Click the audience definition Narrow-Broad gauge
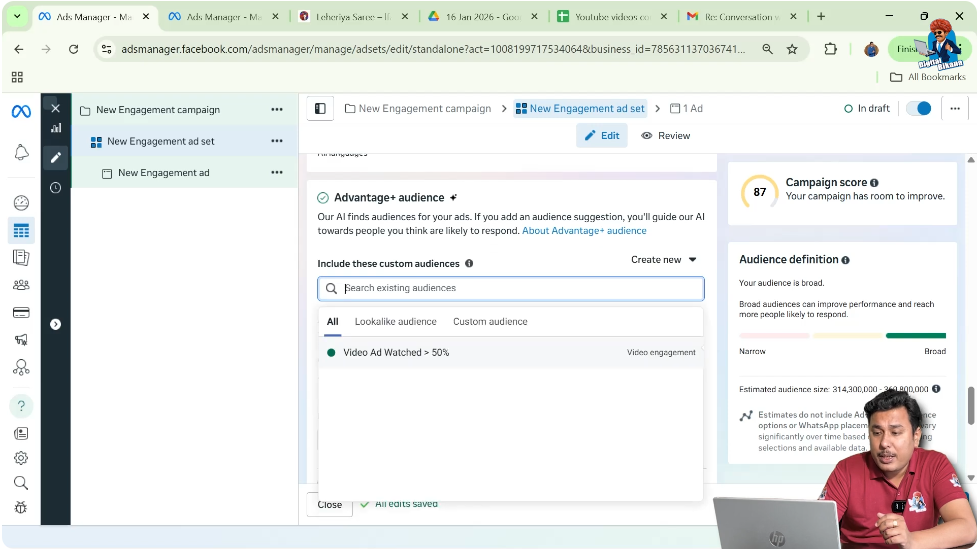This screenshot has height=549, width=977. coord(842,336)
